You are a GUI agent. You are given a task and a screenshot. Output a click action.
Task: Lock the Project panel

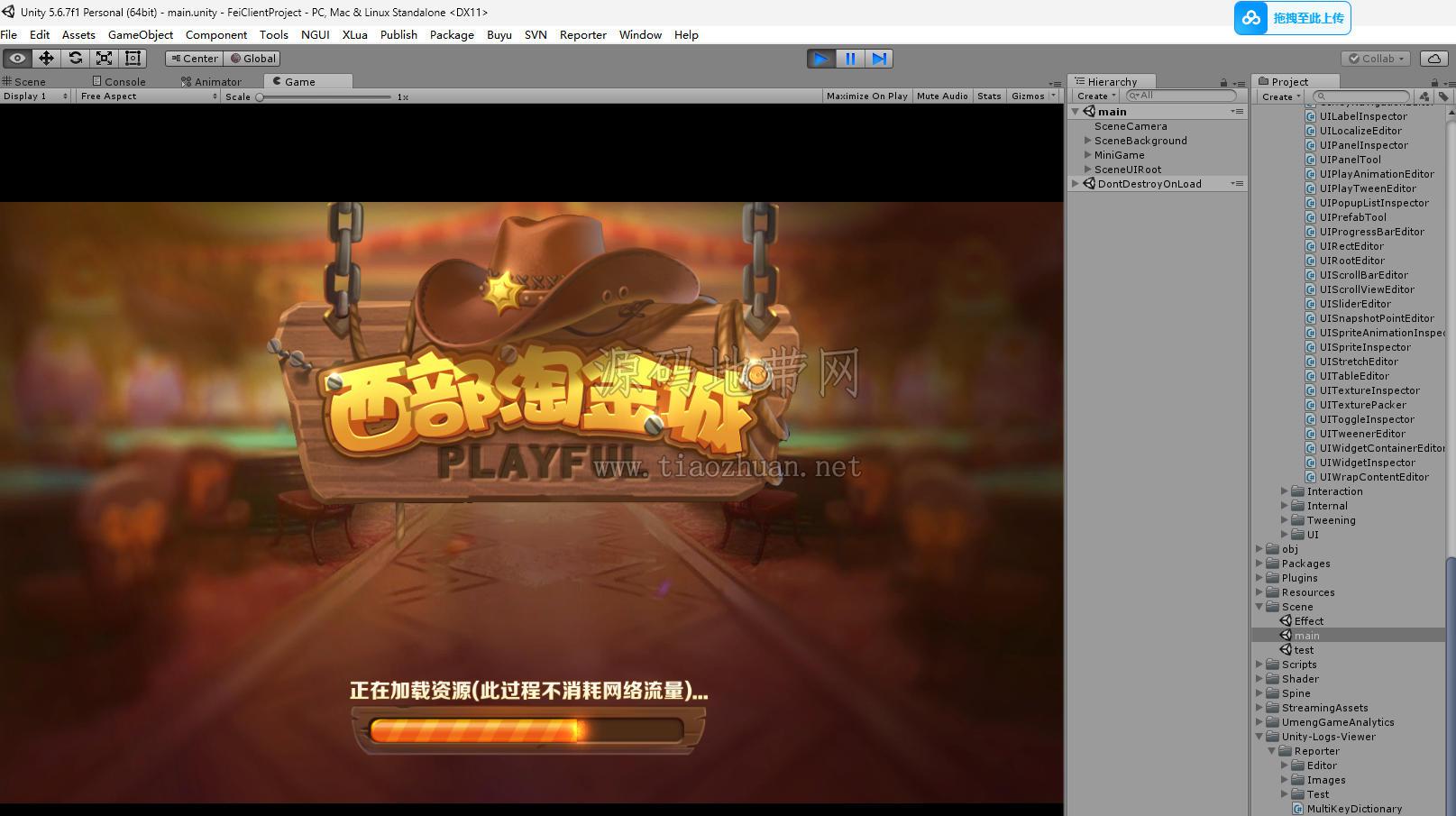point(1434,82)
